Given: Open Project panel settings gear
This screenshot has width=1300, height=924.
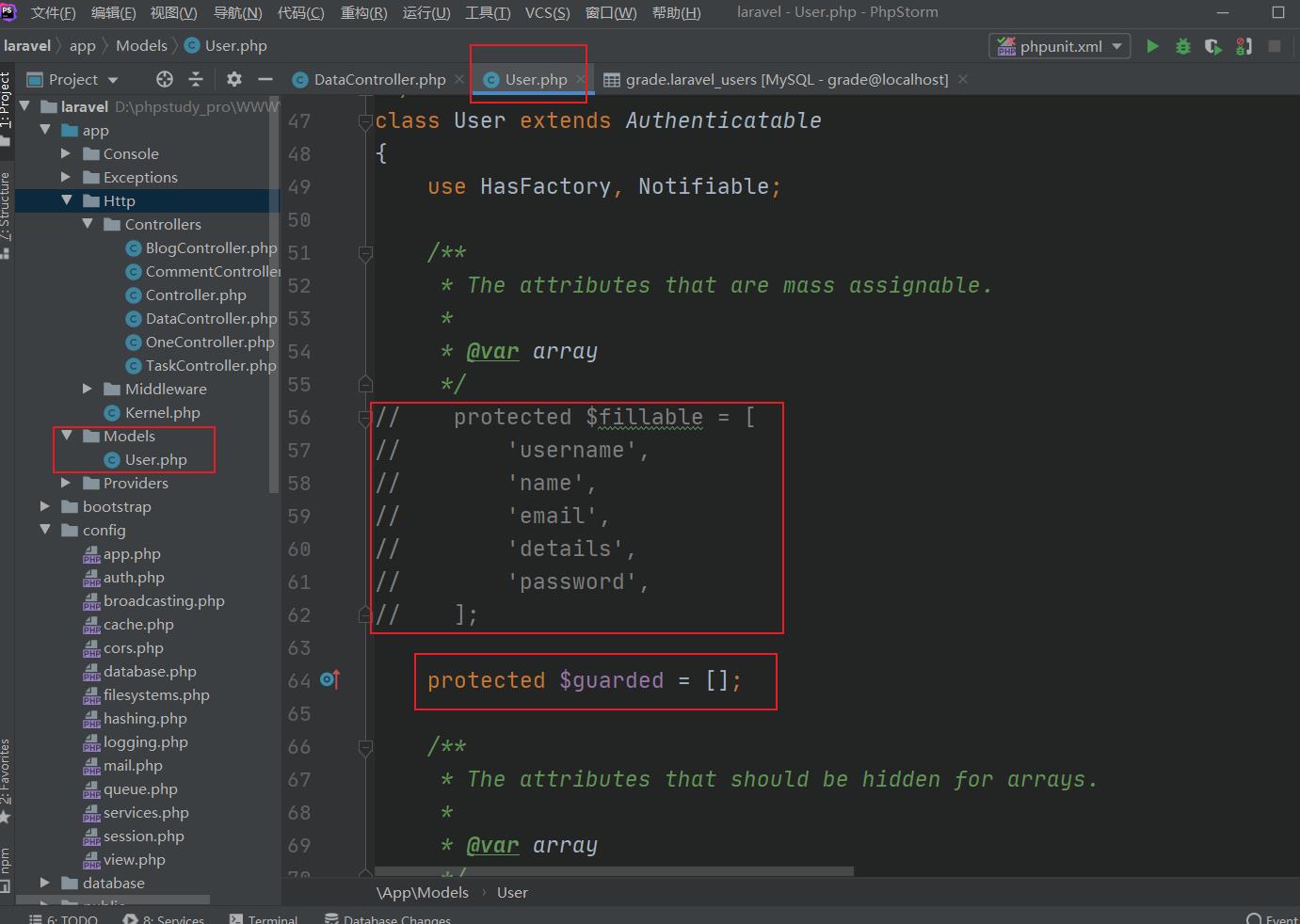Looking at the screenshot, I should [x=234, y=79].
